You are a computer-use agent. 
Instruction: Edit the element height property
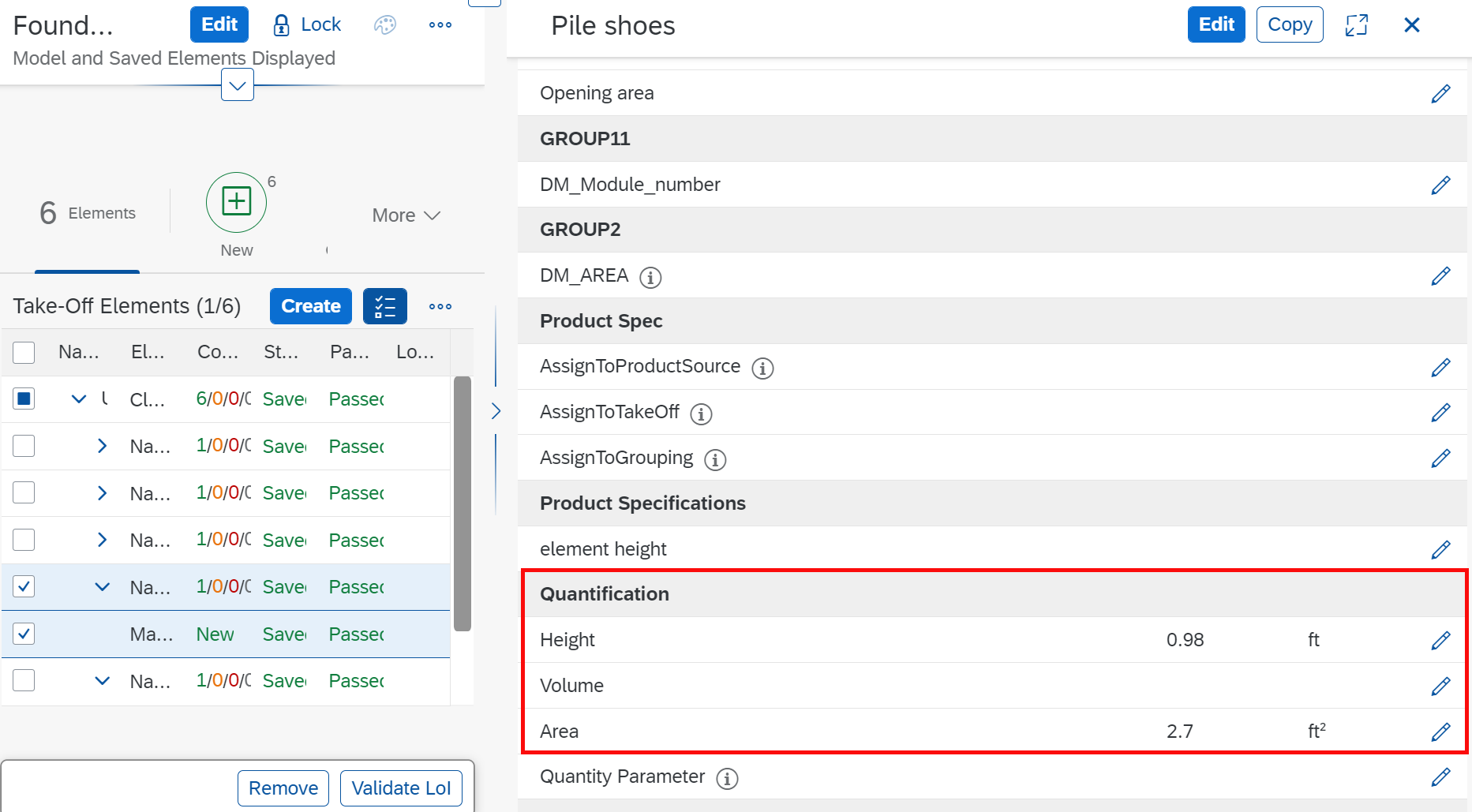pos(1440,550)
